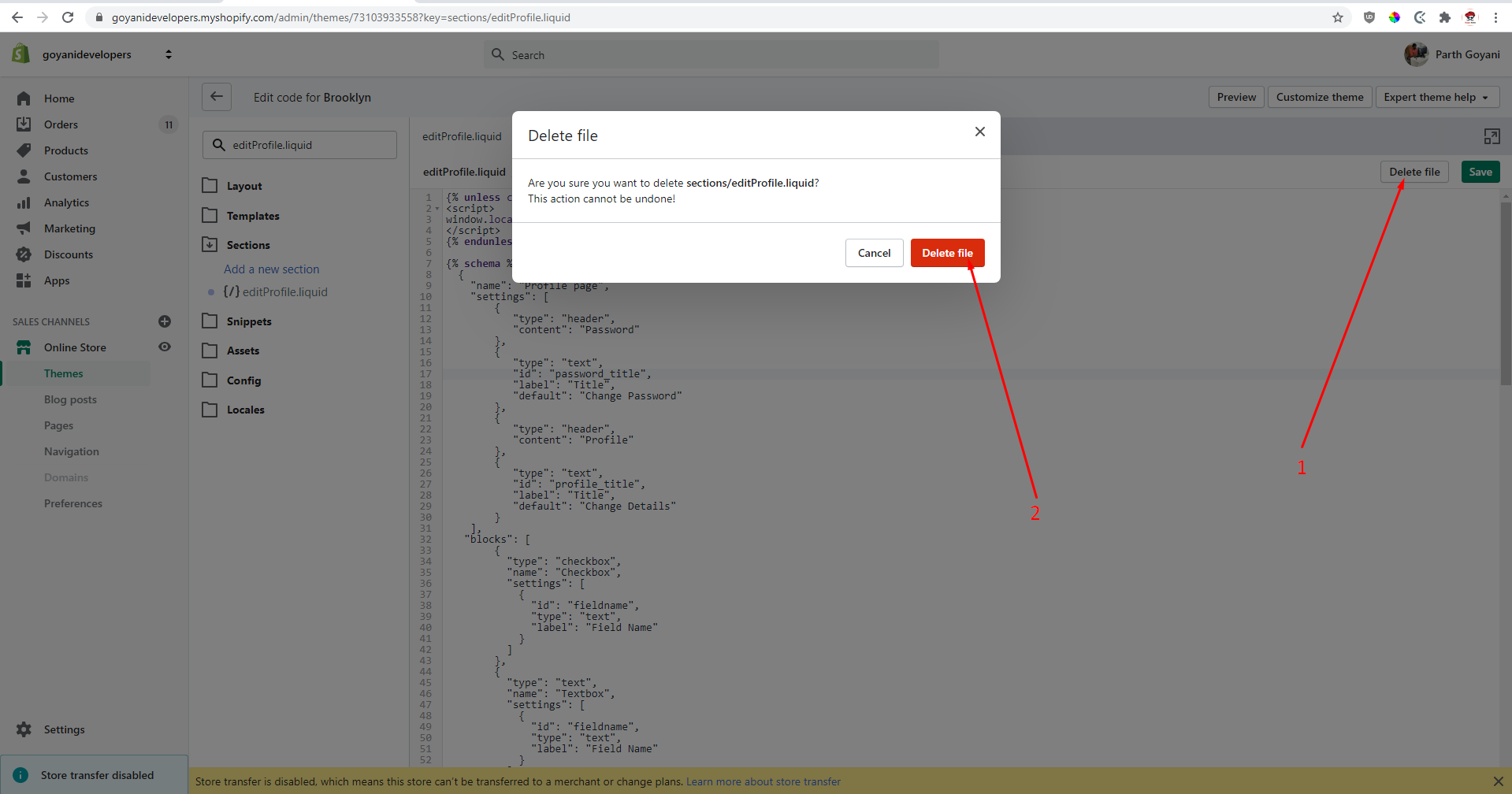
Task: Click the browser address bar URL
Action: coord(340,17)
